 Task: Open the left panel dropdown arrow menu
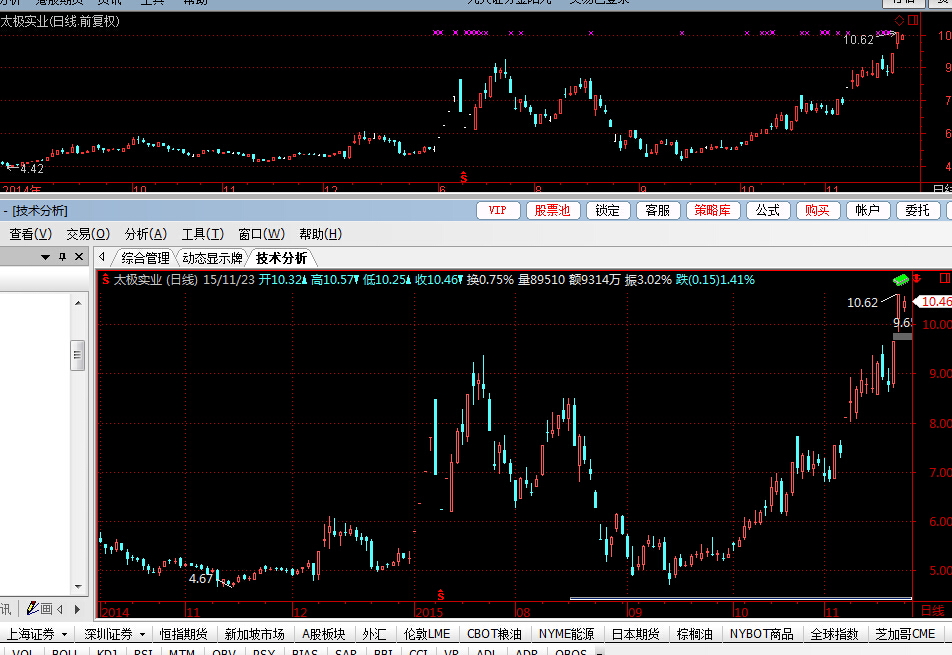pos(45,257)
